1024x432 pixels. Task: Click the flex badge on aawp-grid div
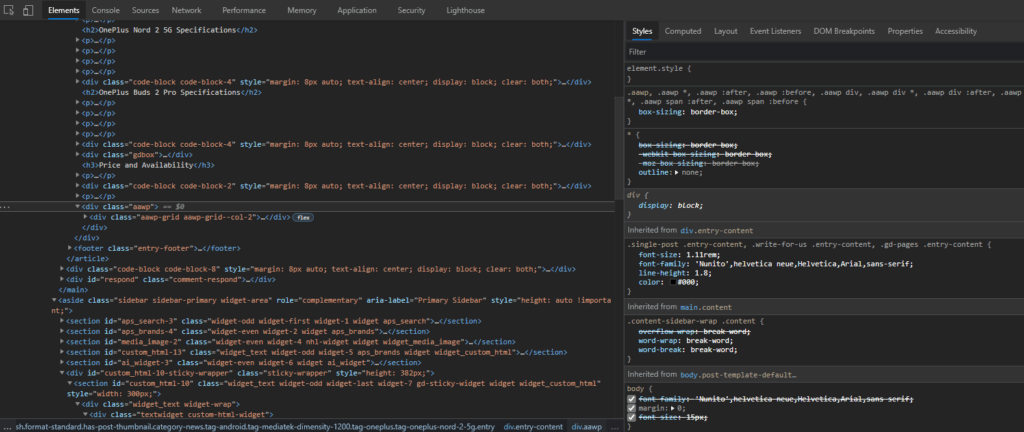click(x=302, y=216)
